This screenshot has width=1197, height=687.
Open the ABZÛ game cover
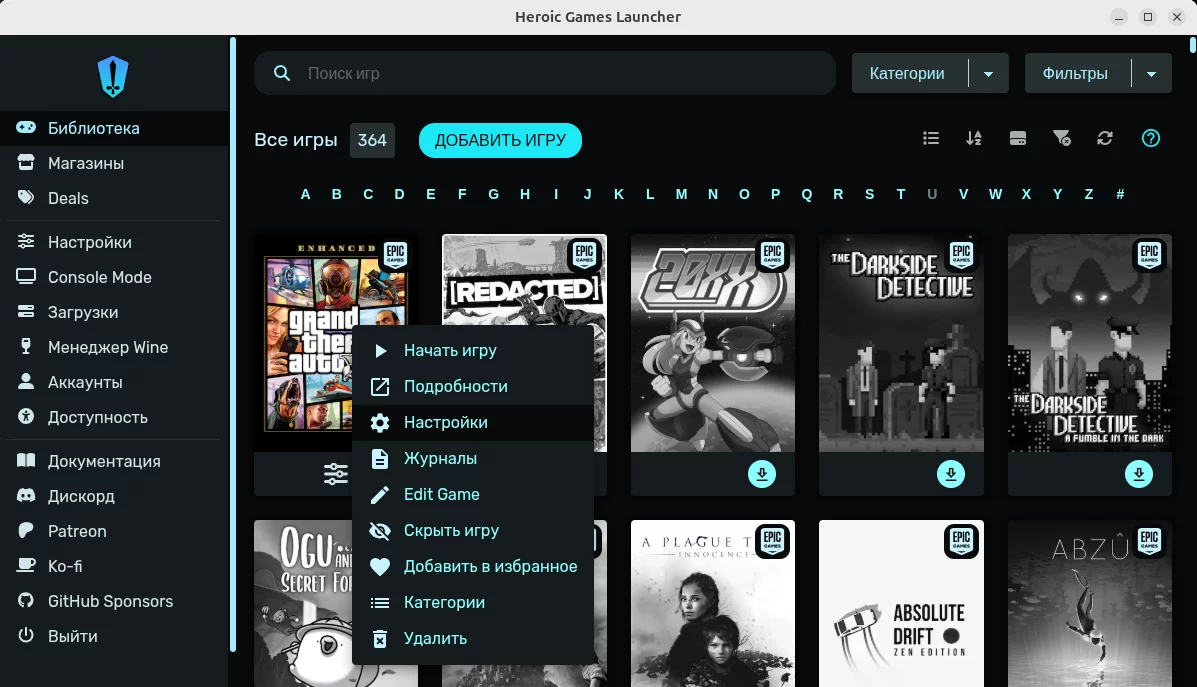1090,603
